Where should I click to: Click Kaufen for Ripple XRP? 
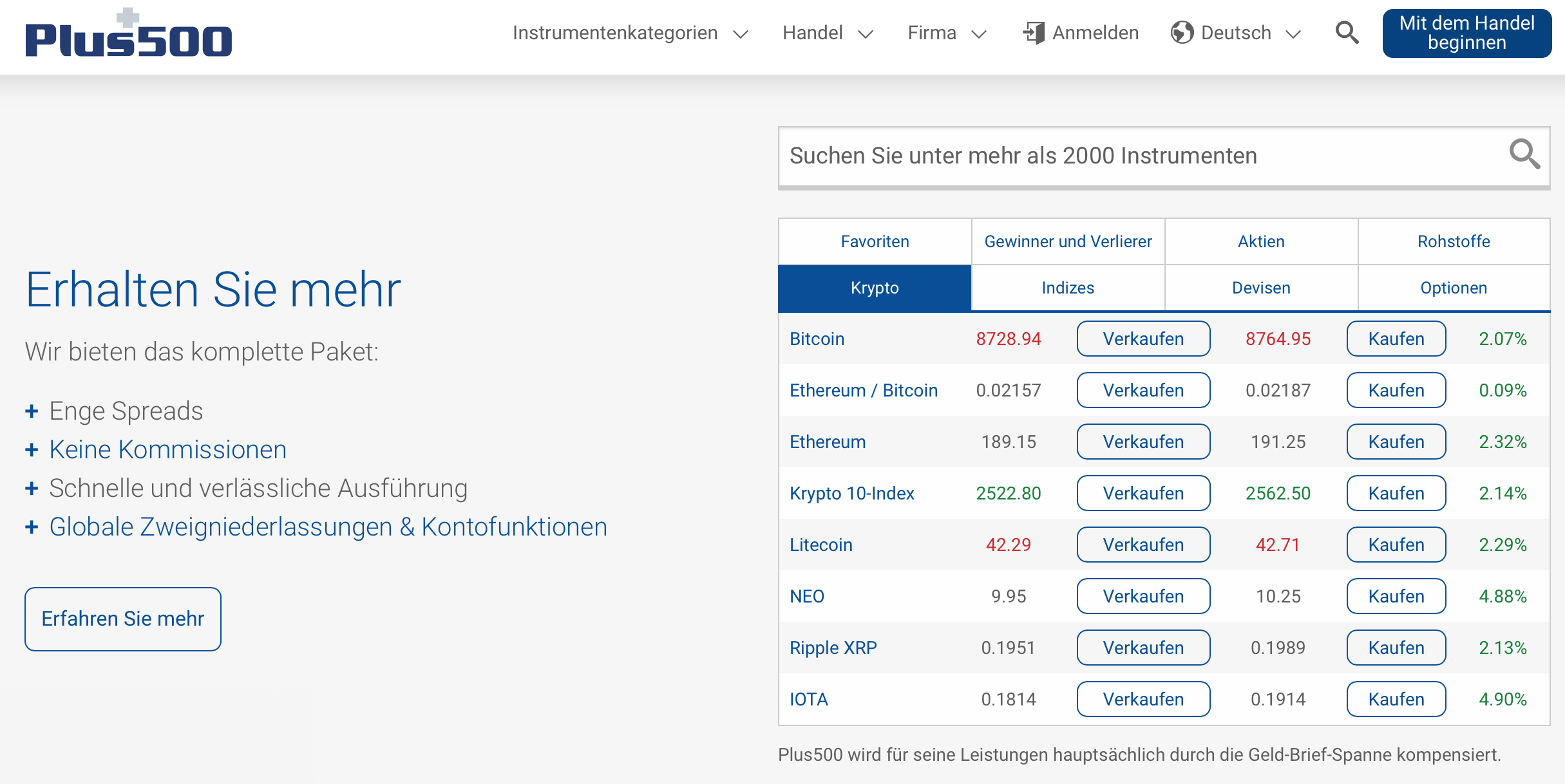[x=1396, y=648]
